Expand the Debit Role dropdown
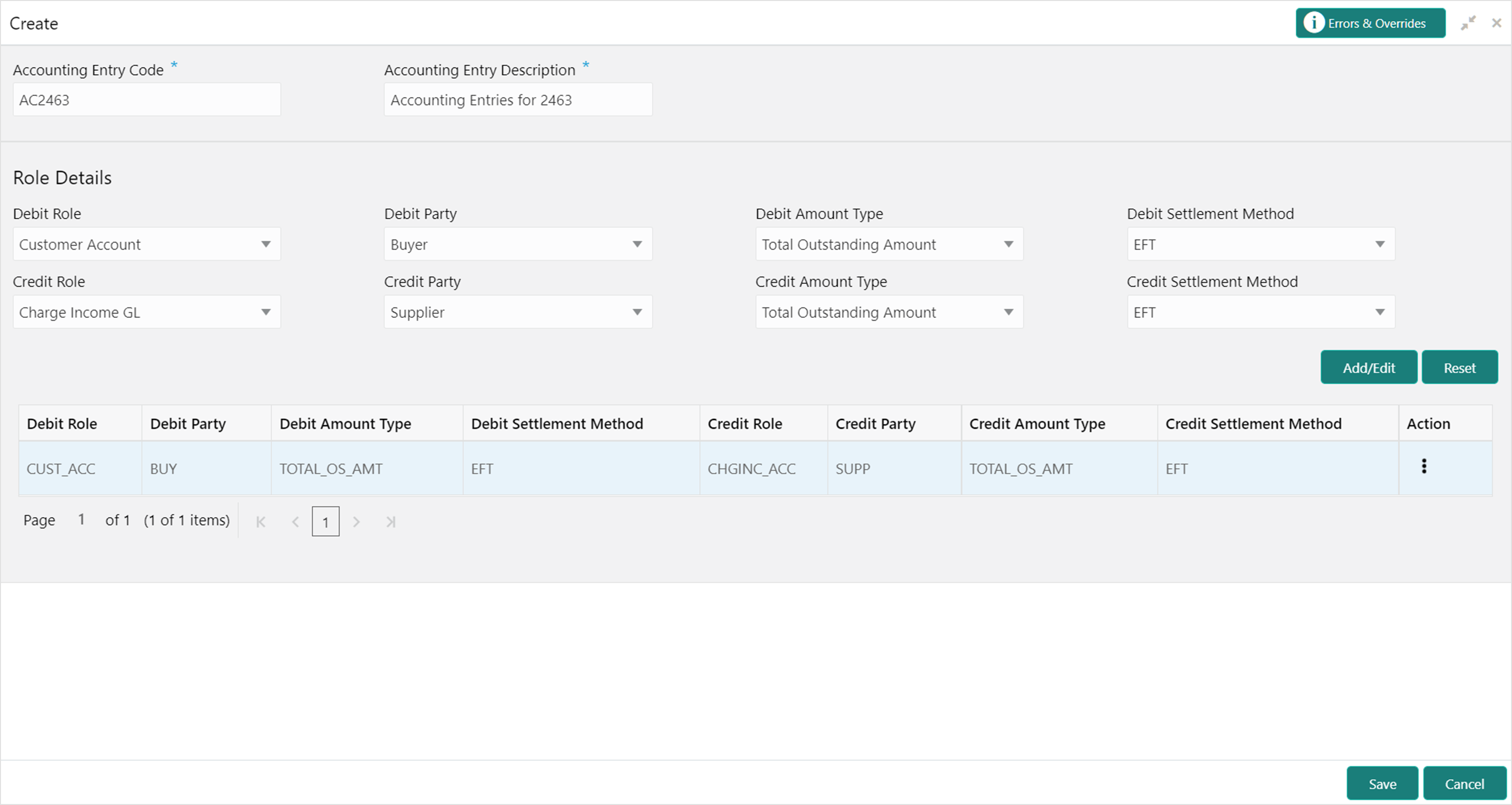 coord(147,244)
